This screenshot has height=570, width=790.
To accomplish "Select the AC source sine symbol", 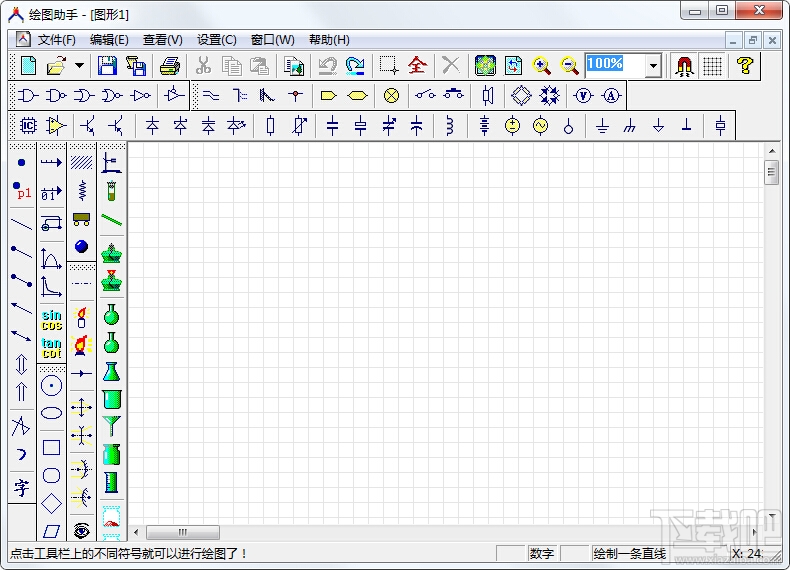I will pyautogui.click(x=540, y=125).
